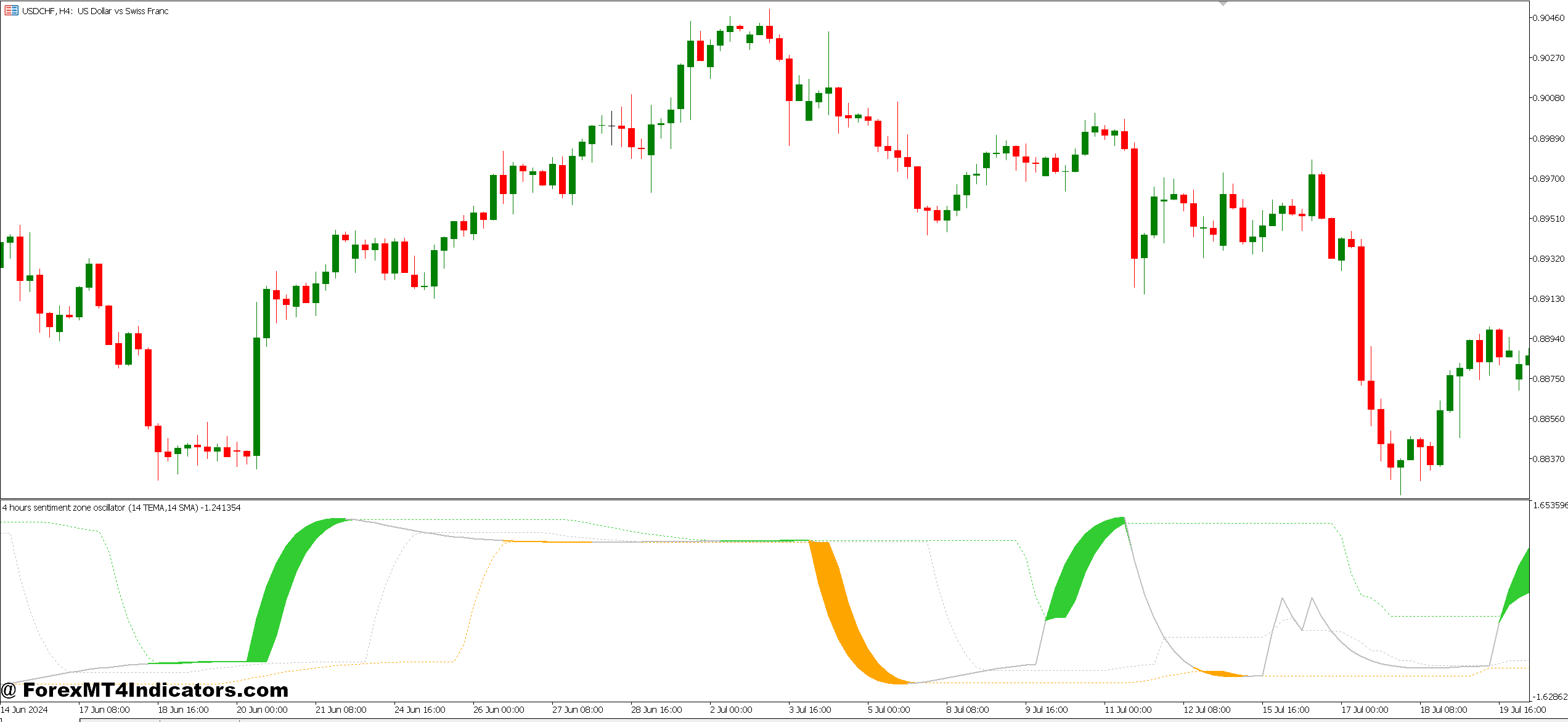1568x722 pixels.
Task: Click the 2 Jul 00:00 time axis label
Action: click(731, 710)
